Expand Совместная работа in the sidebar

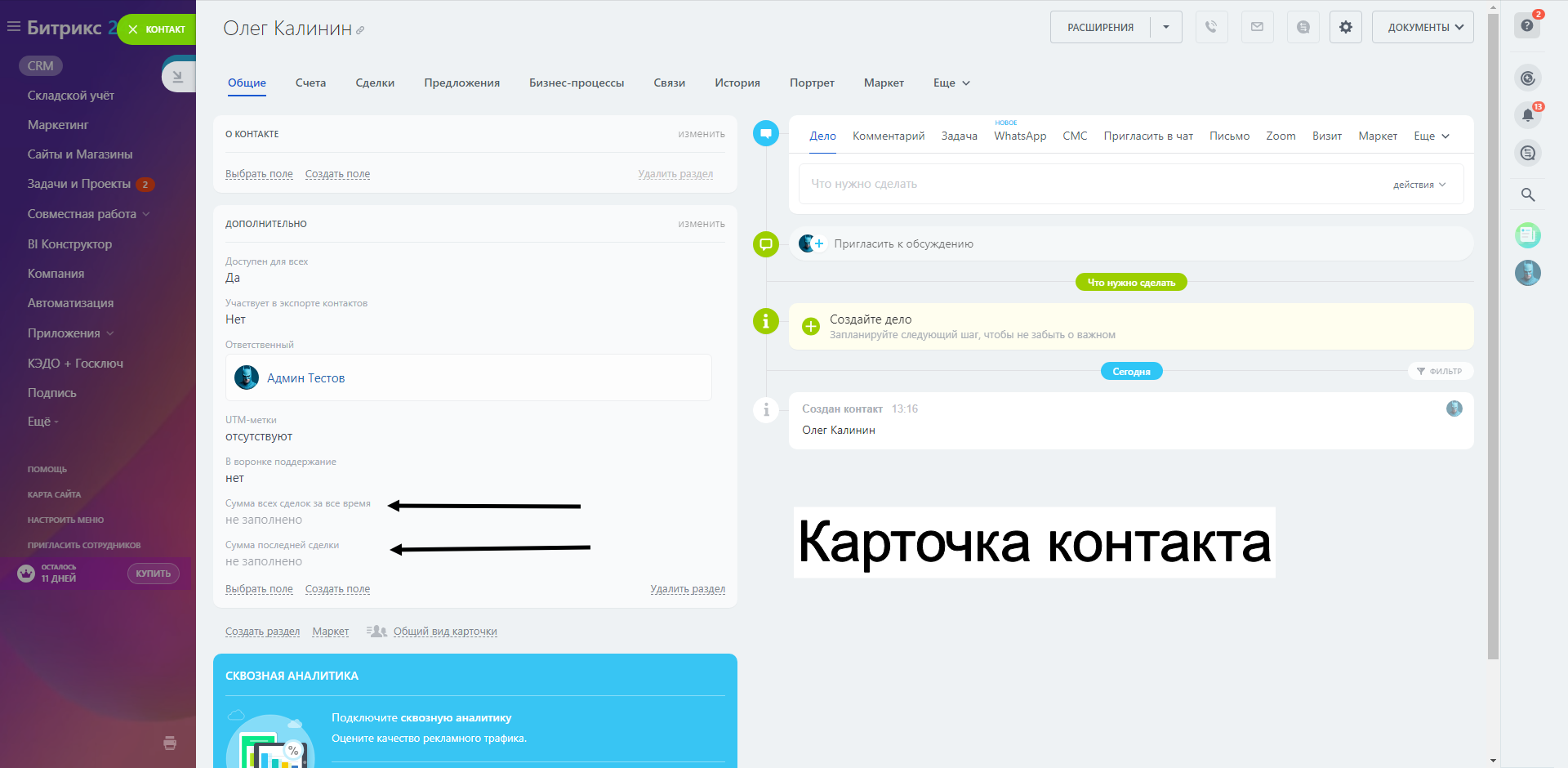click(x=88, y=214)
